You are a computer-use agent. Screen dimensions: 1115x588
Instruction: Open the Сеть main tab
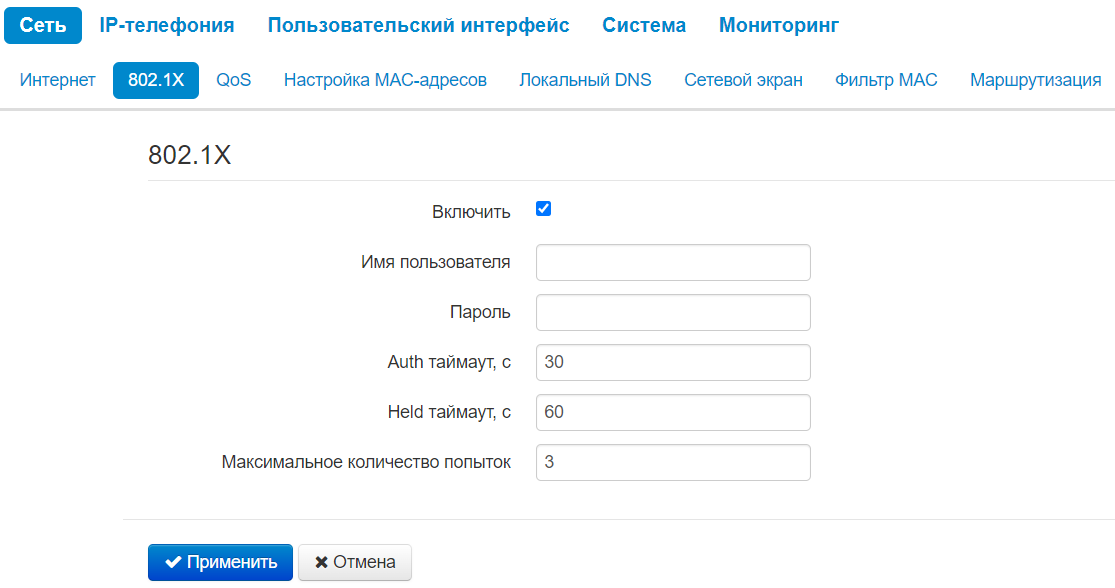43,25
